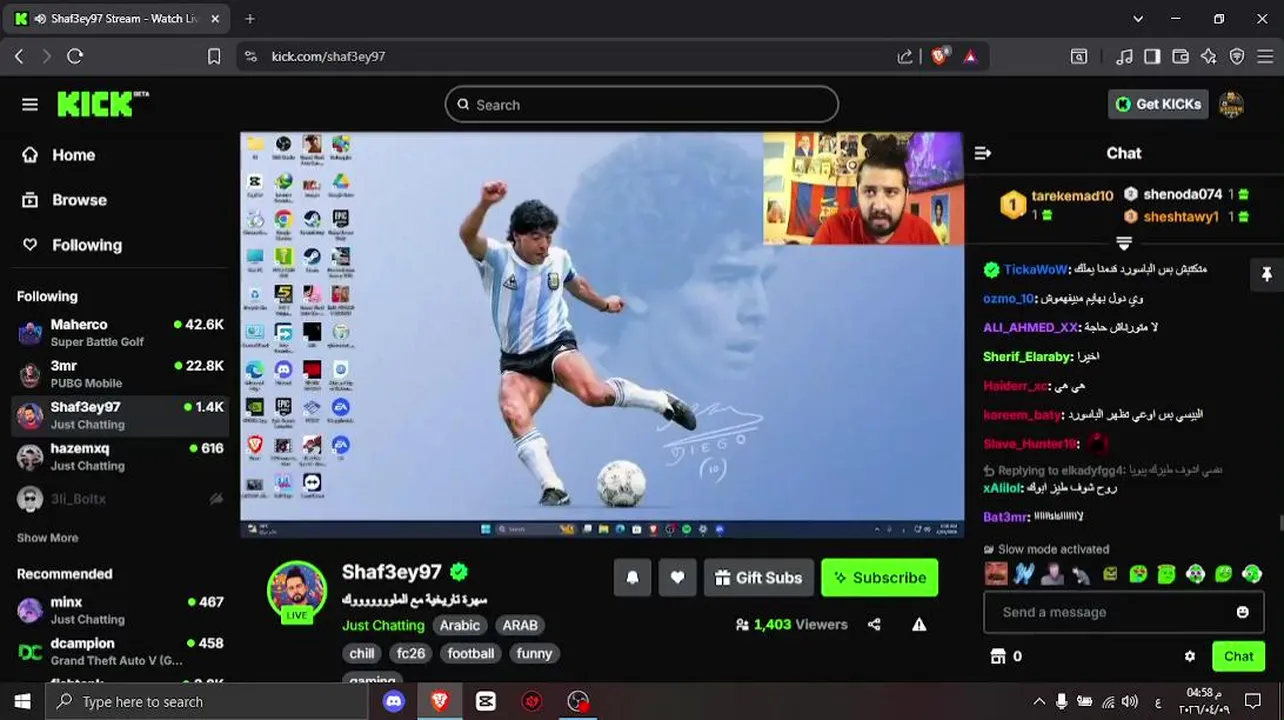Screen dimensions: 1284x720
Task: Select the fc26 tag
Action: coord(411,653)
